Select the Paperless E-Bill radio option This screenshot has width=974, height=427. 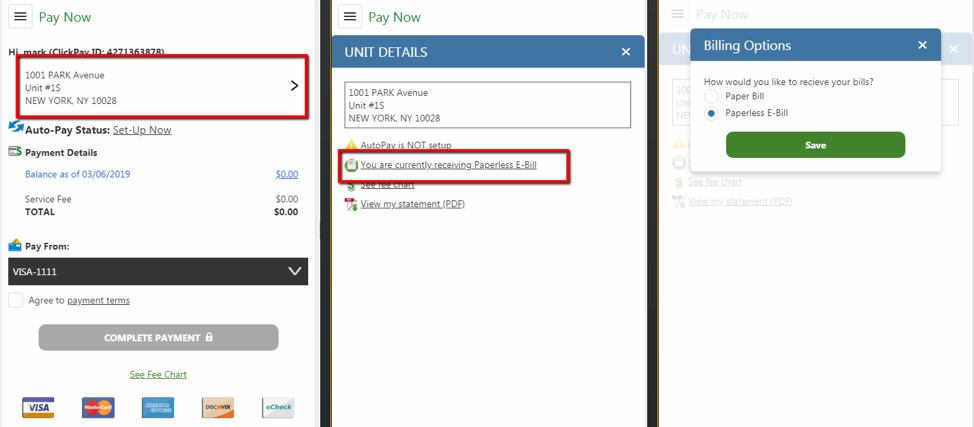tap(711, 113)
